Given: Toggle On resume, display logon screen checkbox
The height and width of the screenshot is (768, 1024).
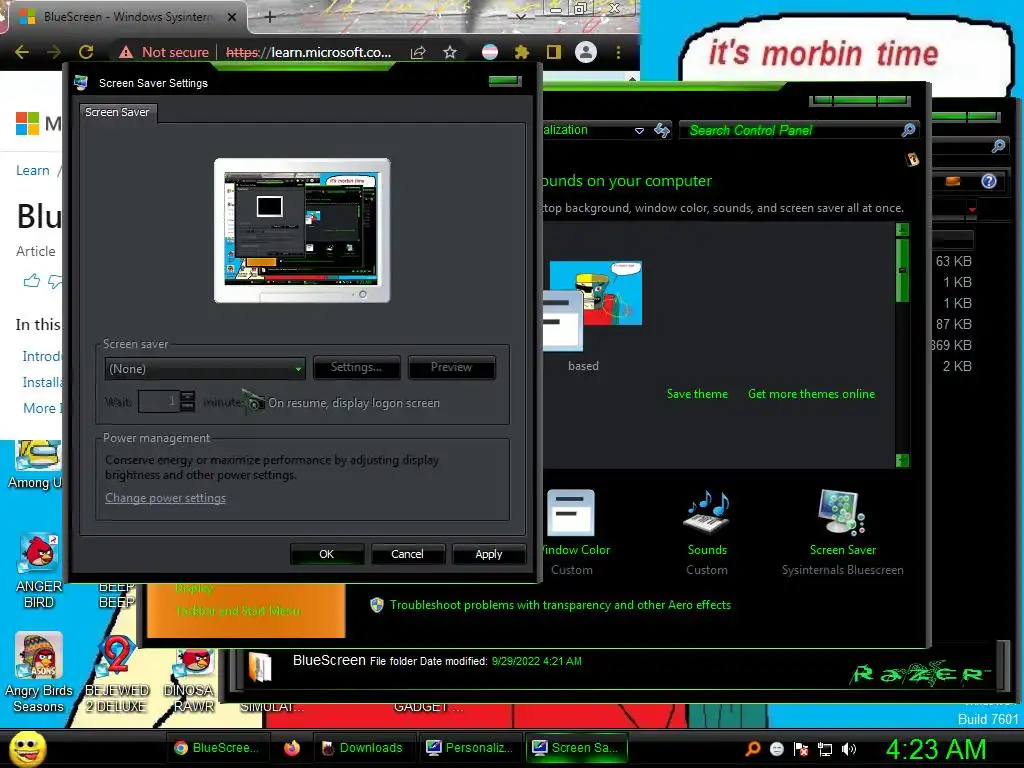Looking at the screenshot, I should pos(254,403).
